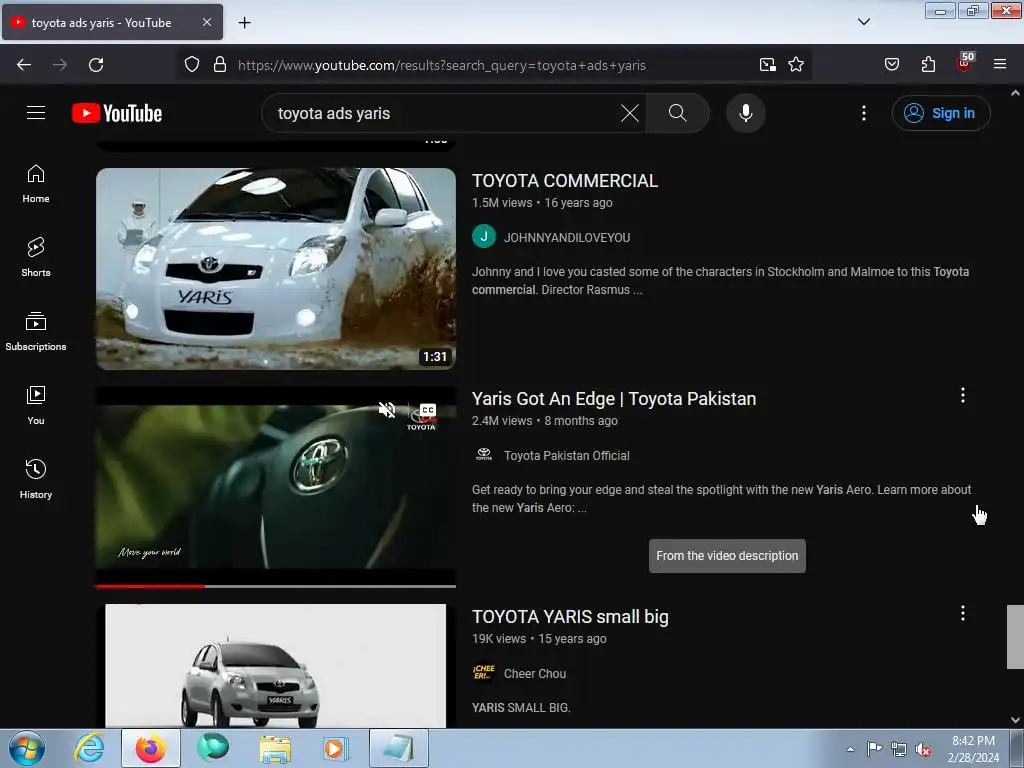This screenshot has height=768, width=1024.
Task: Click scrollbar up arrow
Action: [x=1015, y=93]
